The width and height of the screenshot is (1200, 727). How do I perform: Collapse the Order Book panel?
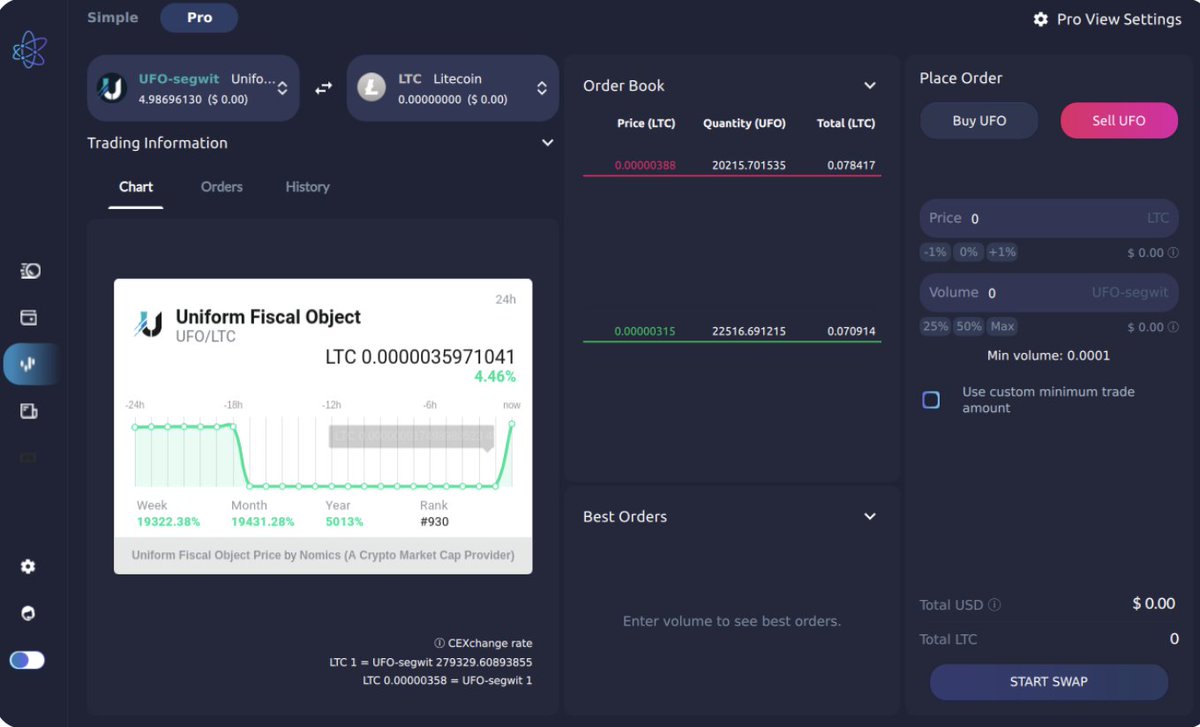(870, 86)
